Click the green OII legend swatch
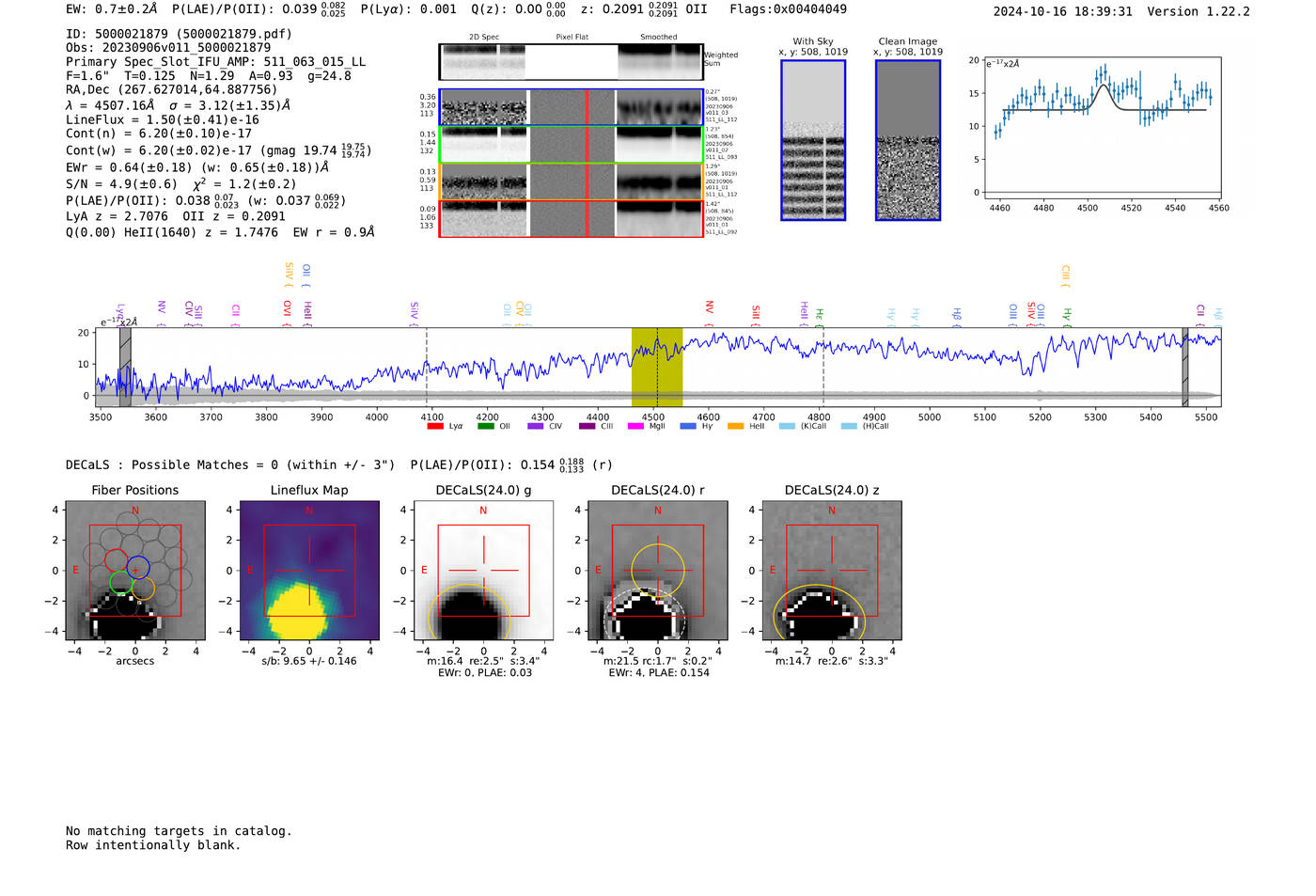 [485, 426]
